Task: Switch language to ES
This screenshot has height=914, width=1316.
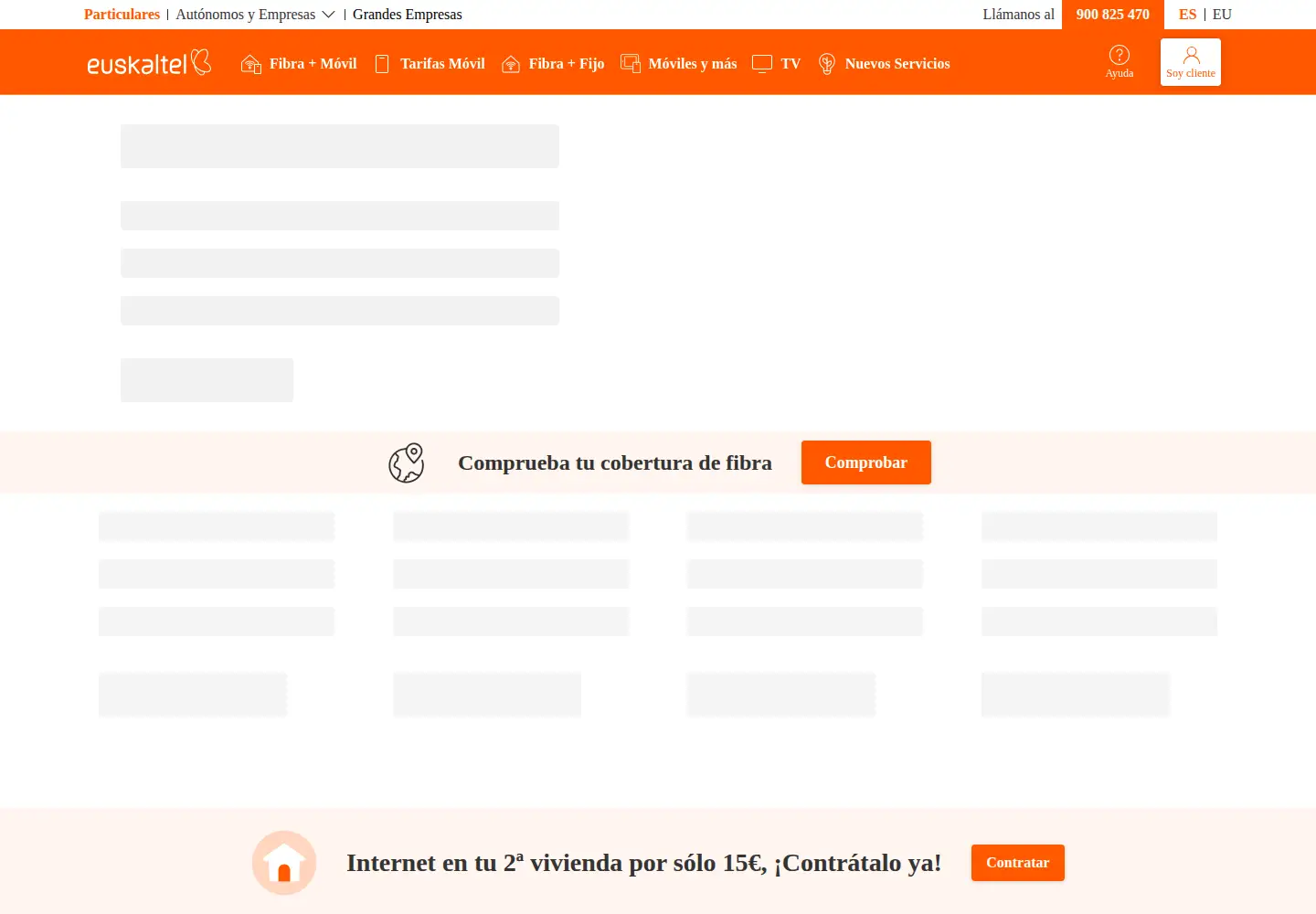Action: (x=1187, y=15)
